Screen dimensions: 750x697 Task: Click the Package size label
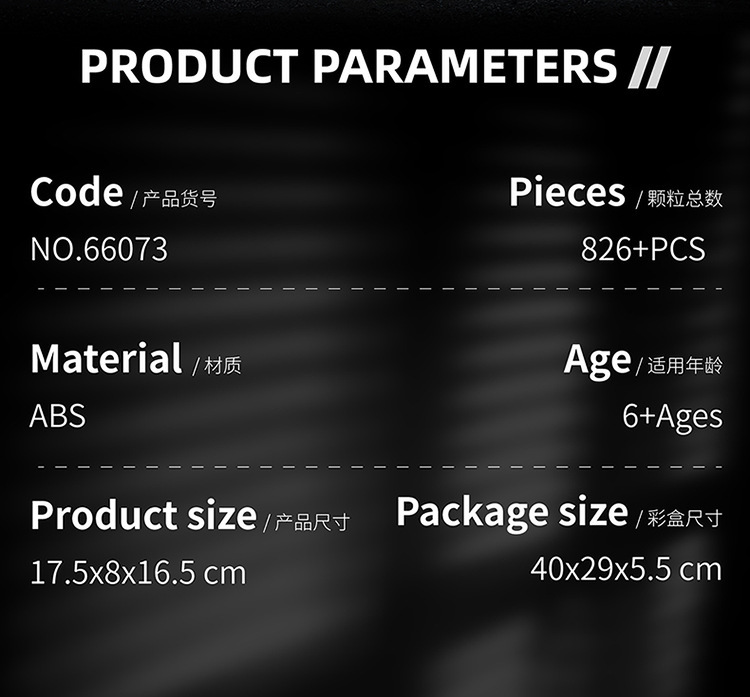click(512, 512)
